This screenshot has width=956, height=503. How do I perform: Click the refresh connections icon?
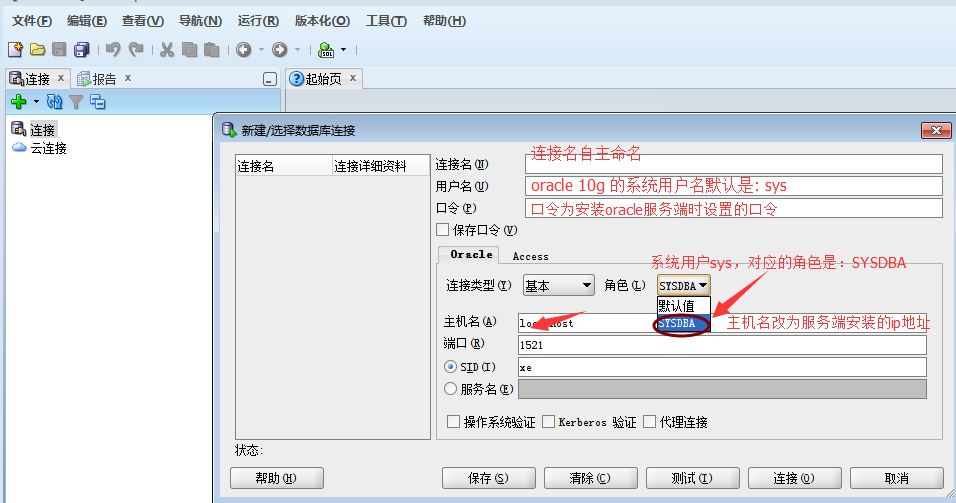(54, 102)
